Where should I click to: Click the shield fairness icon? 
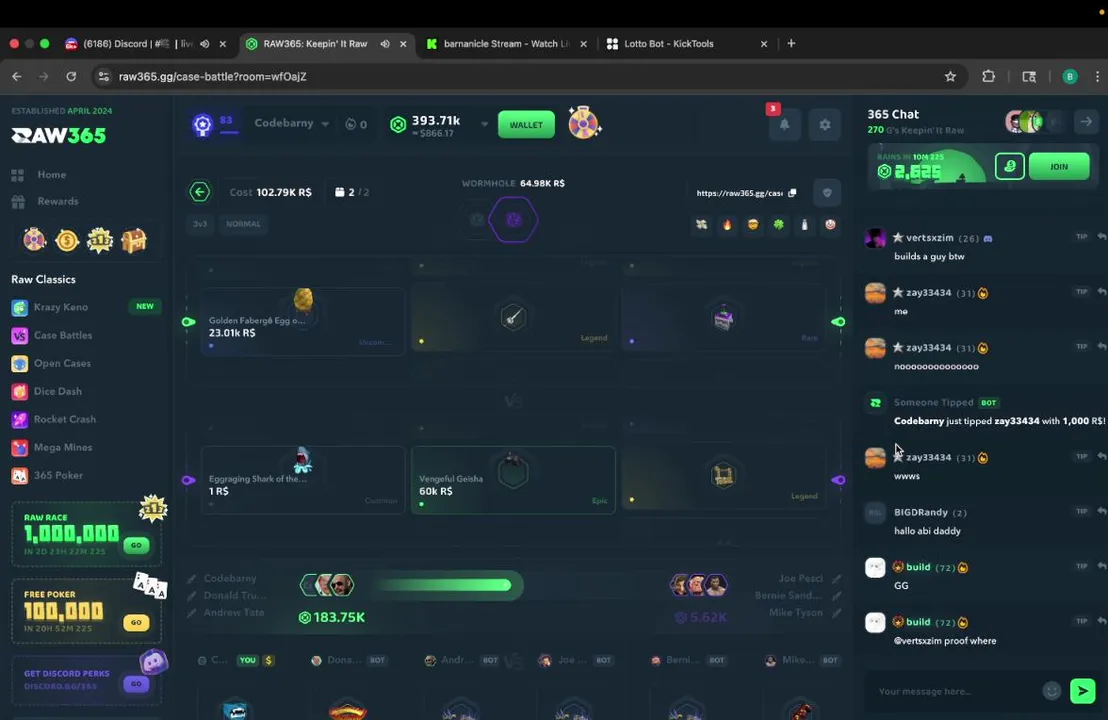coord(827,192)
